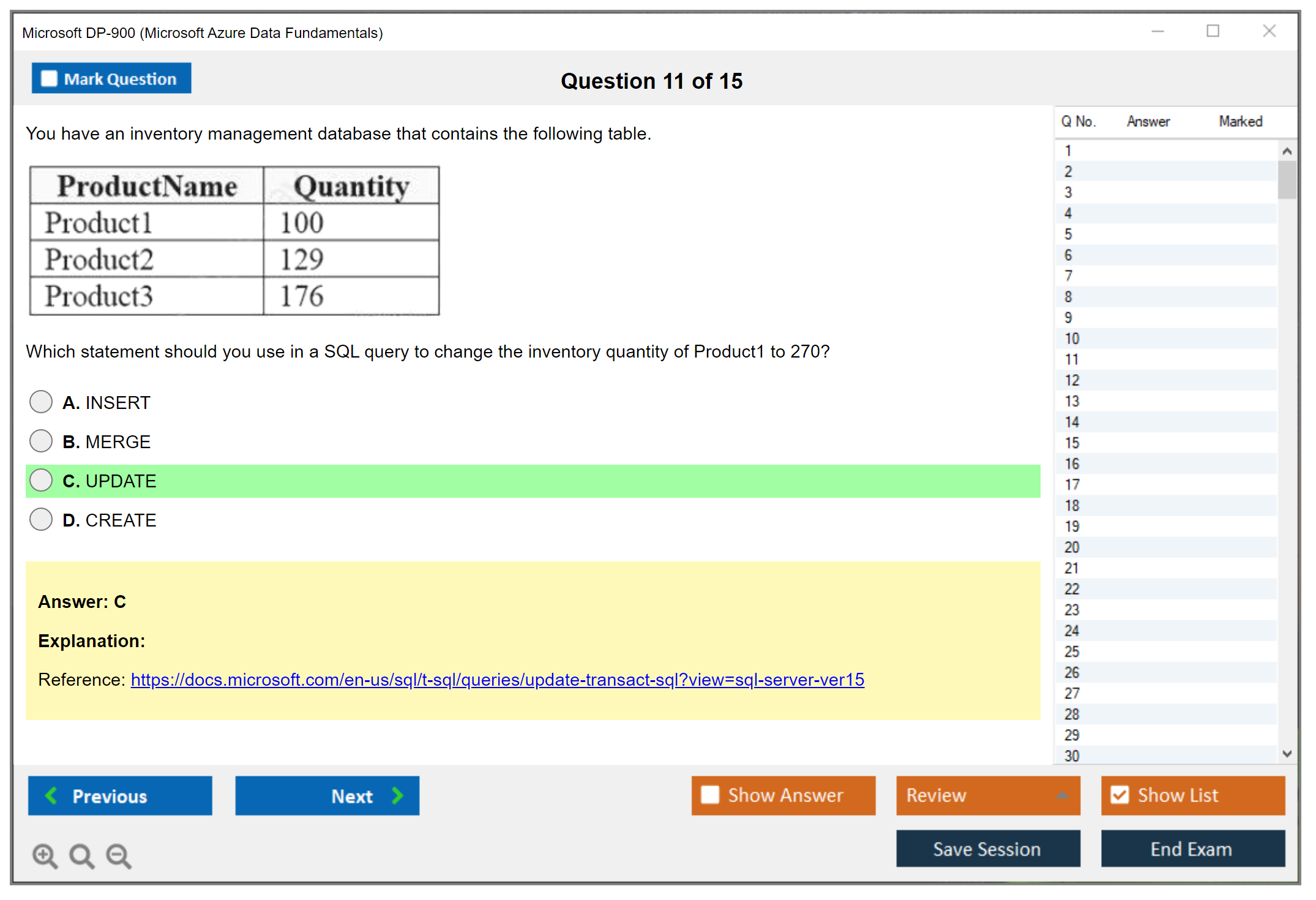This screenshot has width=1316, height=900.
Task: Choose radio option C. UPDATE
Action: [x=41, y=481]
